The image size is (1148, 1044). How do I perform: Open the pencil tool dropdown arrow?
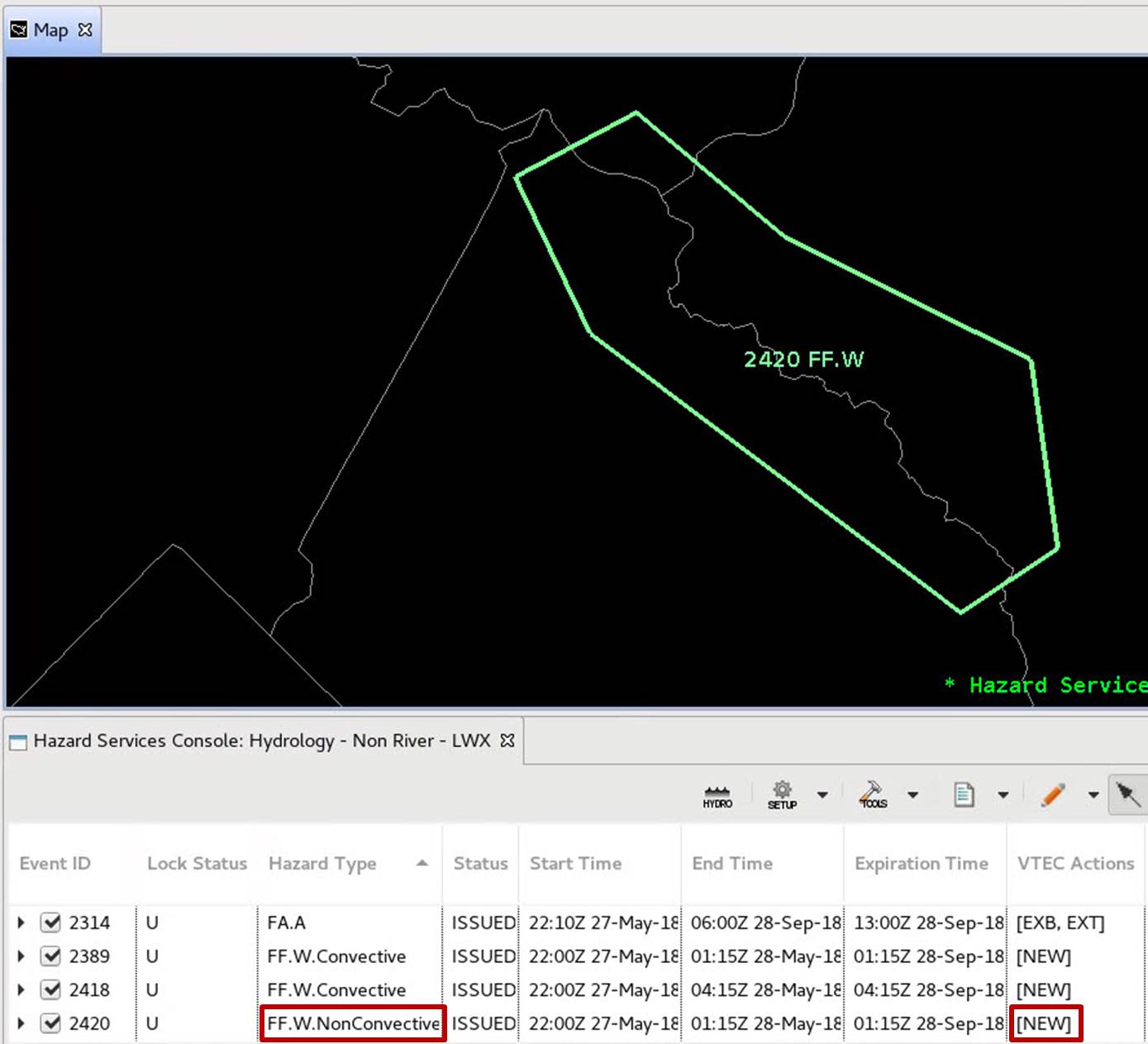(x=1093, y=795)
